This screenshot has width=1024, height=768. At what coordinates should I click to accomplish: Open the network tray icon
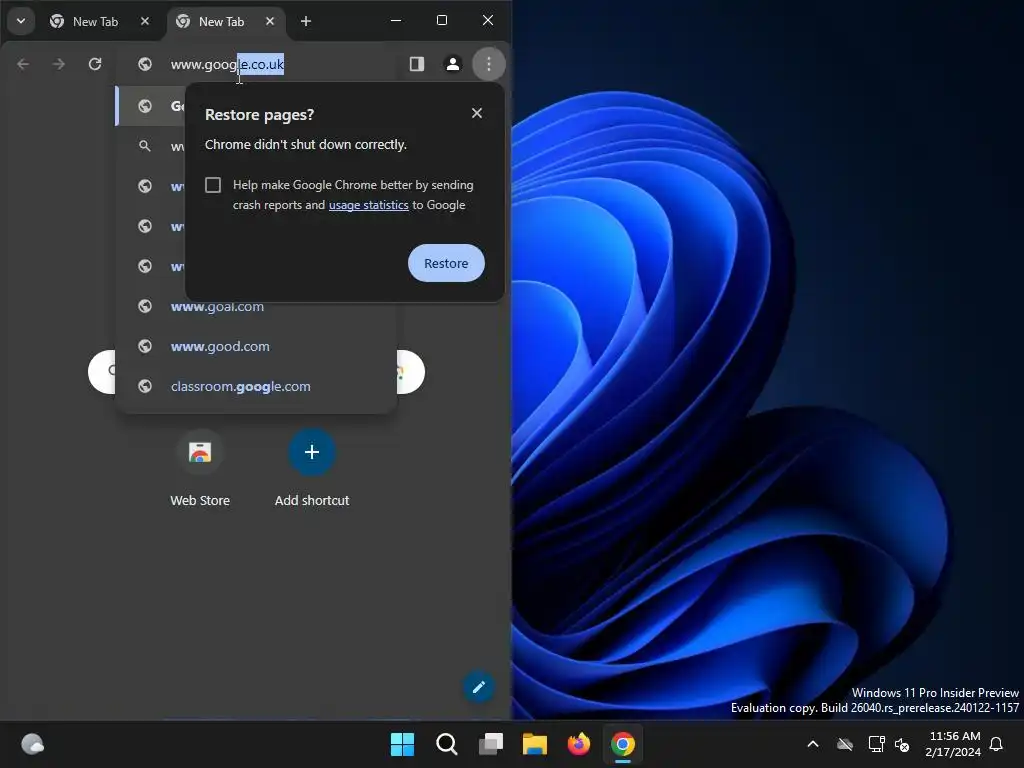point(876,744)
